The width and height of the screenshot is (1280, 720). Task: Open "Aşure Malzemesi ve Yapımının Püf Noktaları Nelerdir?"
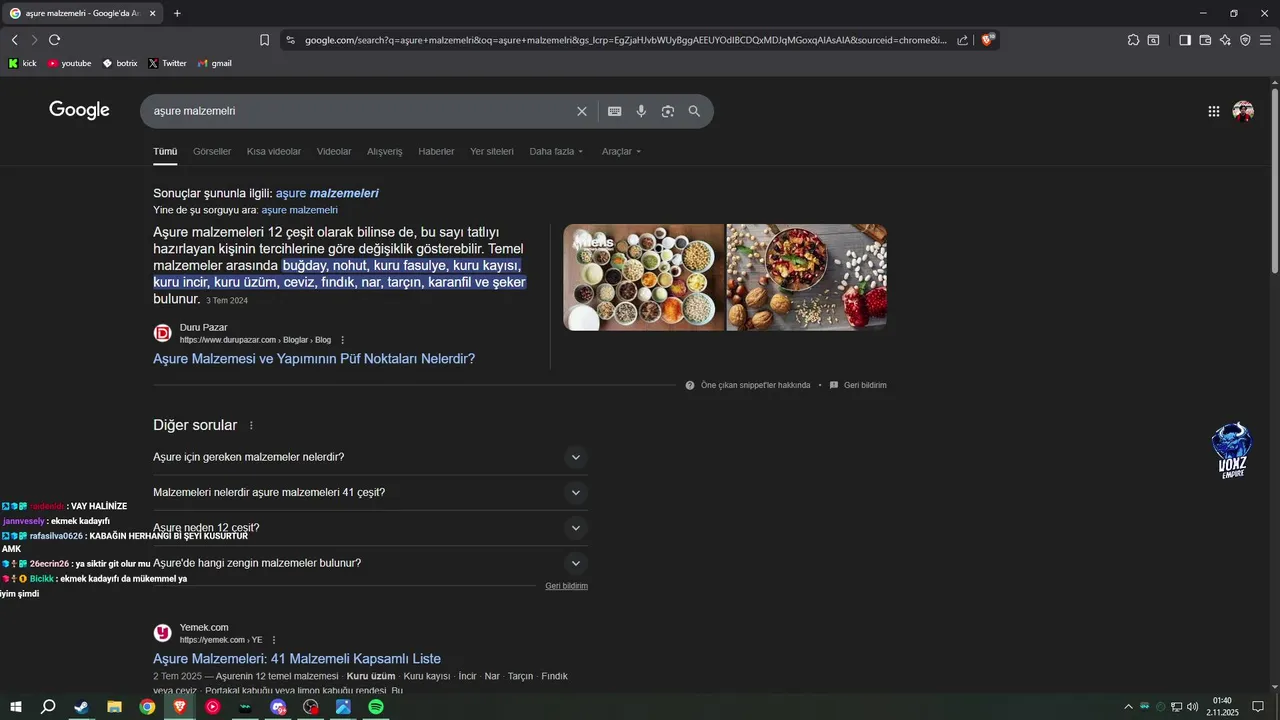point(314,358)
